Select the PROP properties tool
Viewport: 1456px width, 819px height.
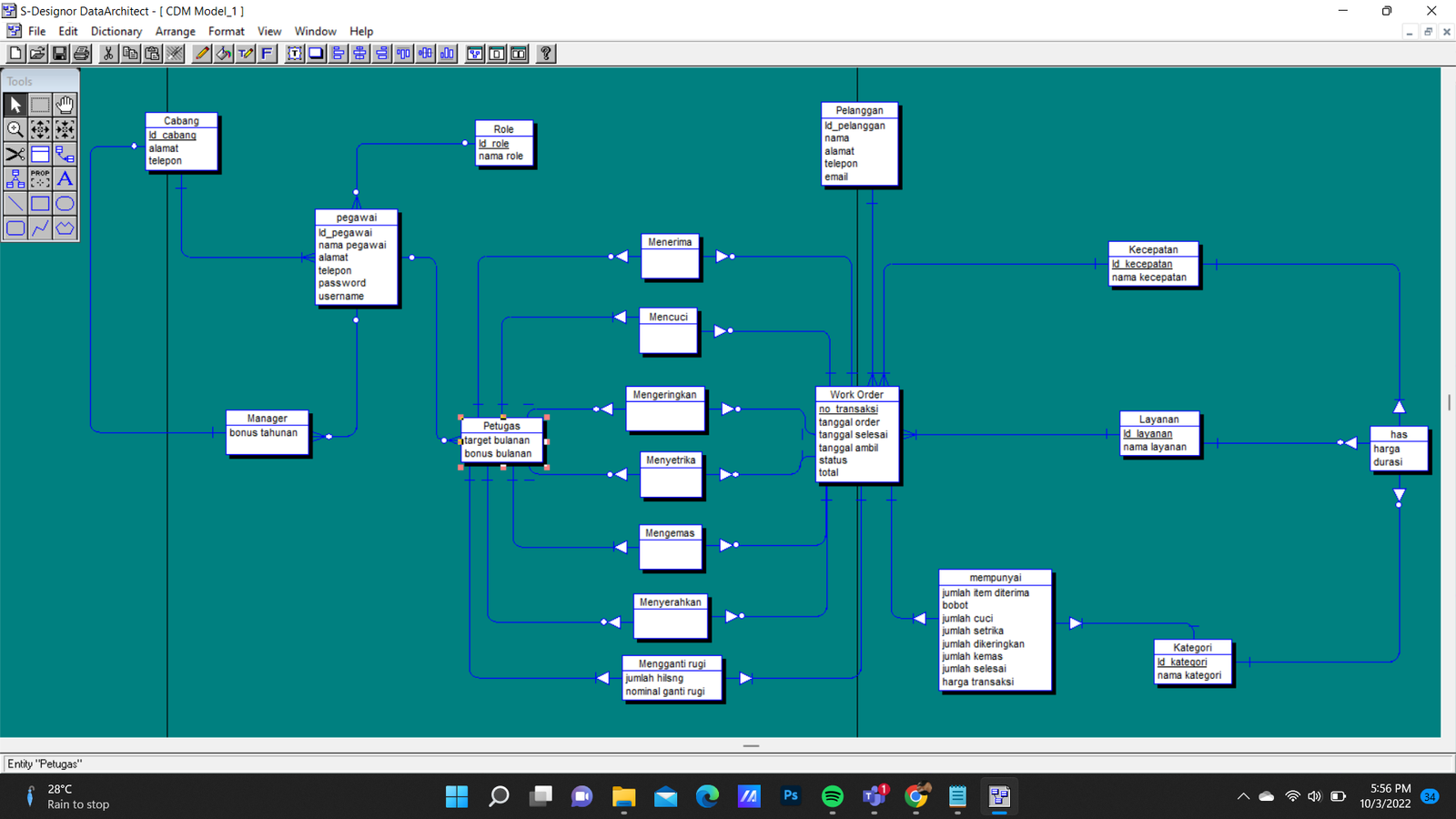[x=40, y=178]
